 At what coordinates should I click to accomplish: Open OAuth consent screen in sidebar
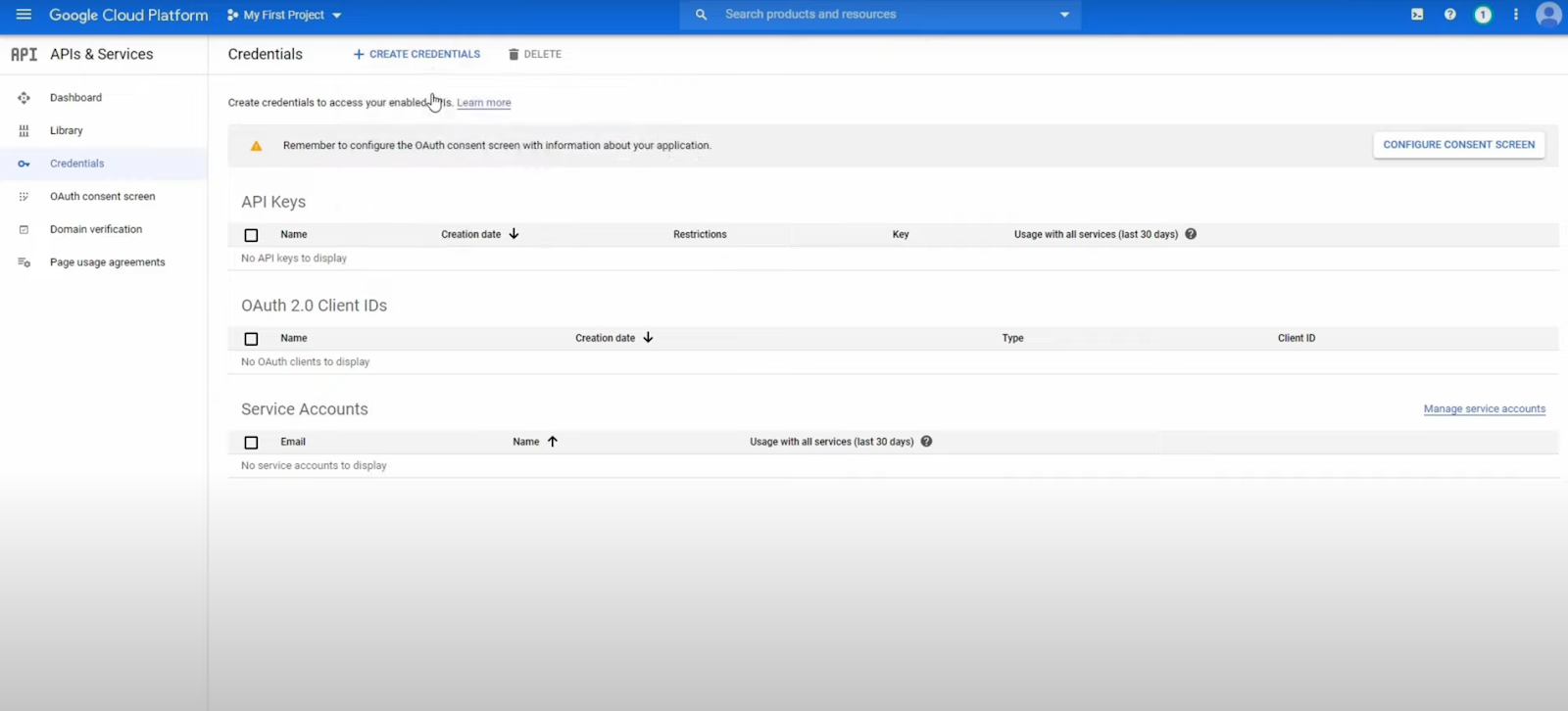click(x=103, y=197)
